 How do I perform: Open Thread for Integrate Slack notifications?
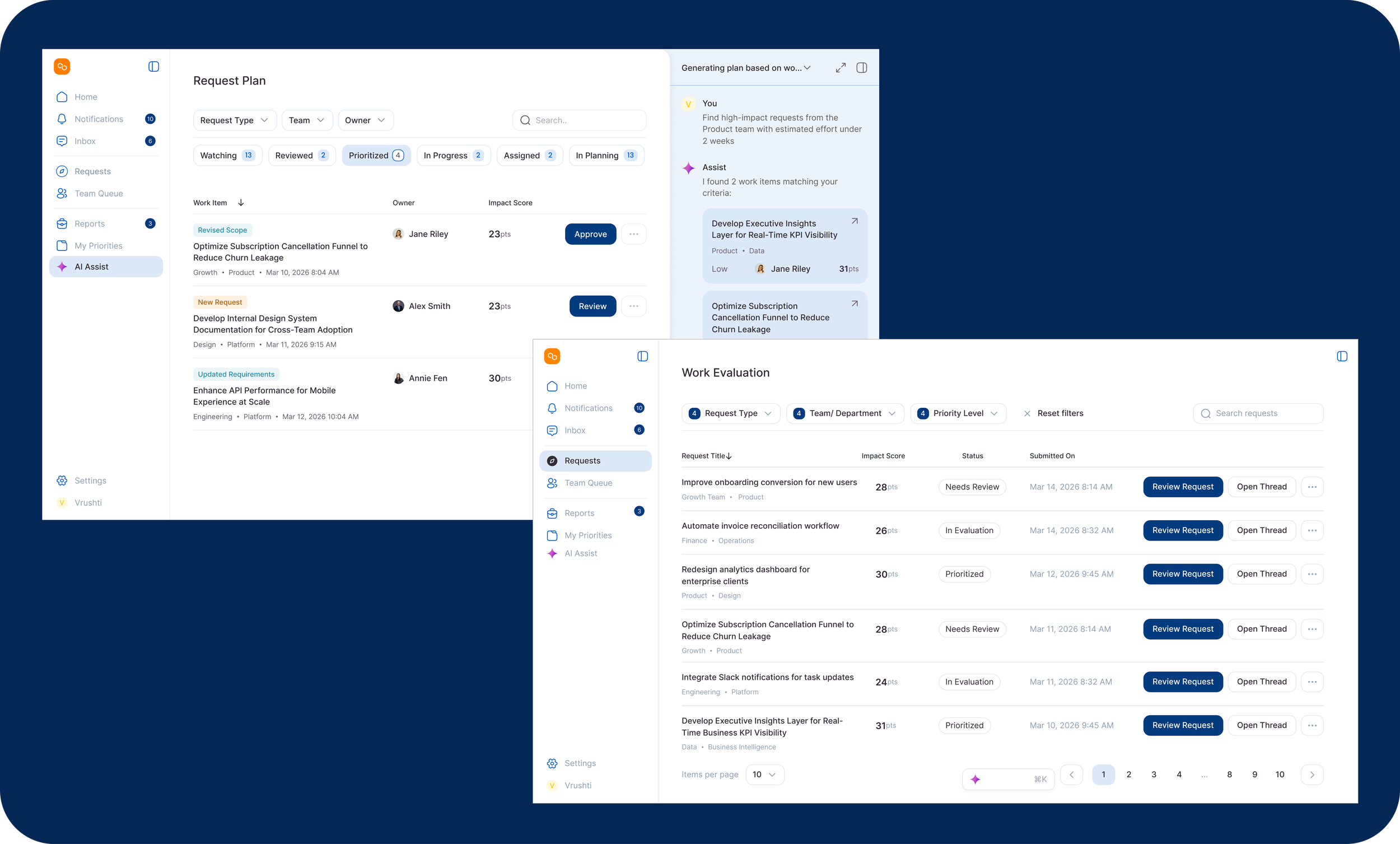[x=1262, y=682]
